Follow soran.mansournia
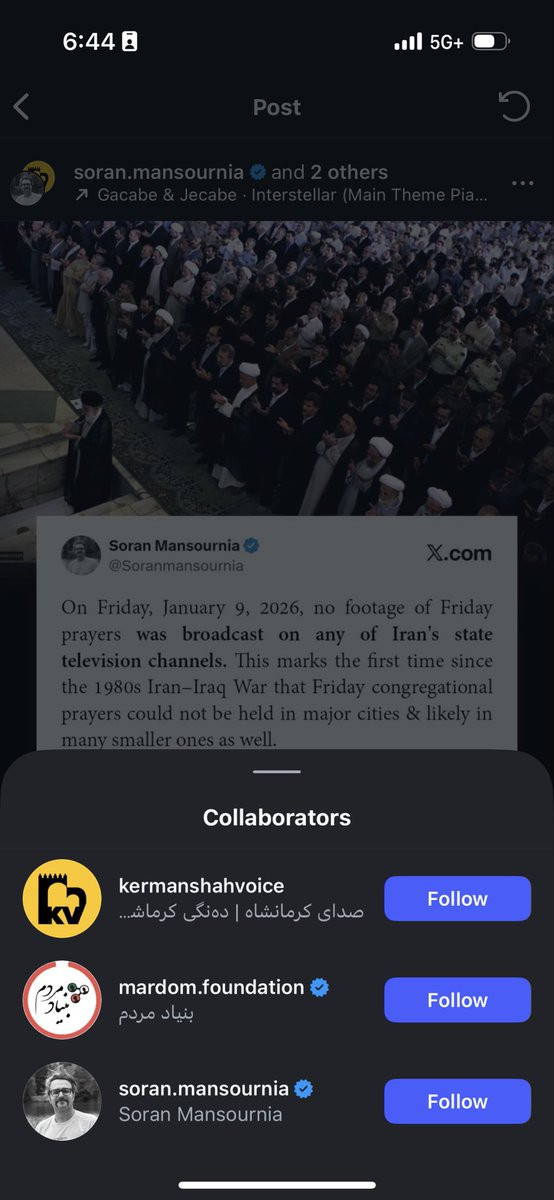This screenshot has height=1200, width=554. point(457,1101)
